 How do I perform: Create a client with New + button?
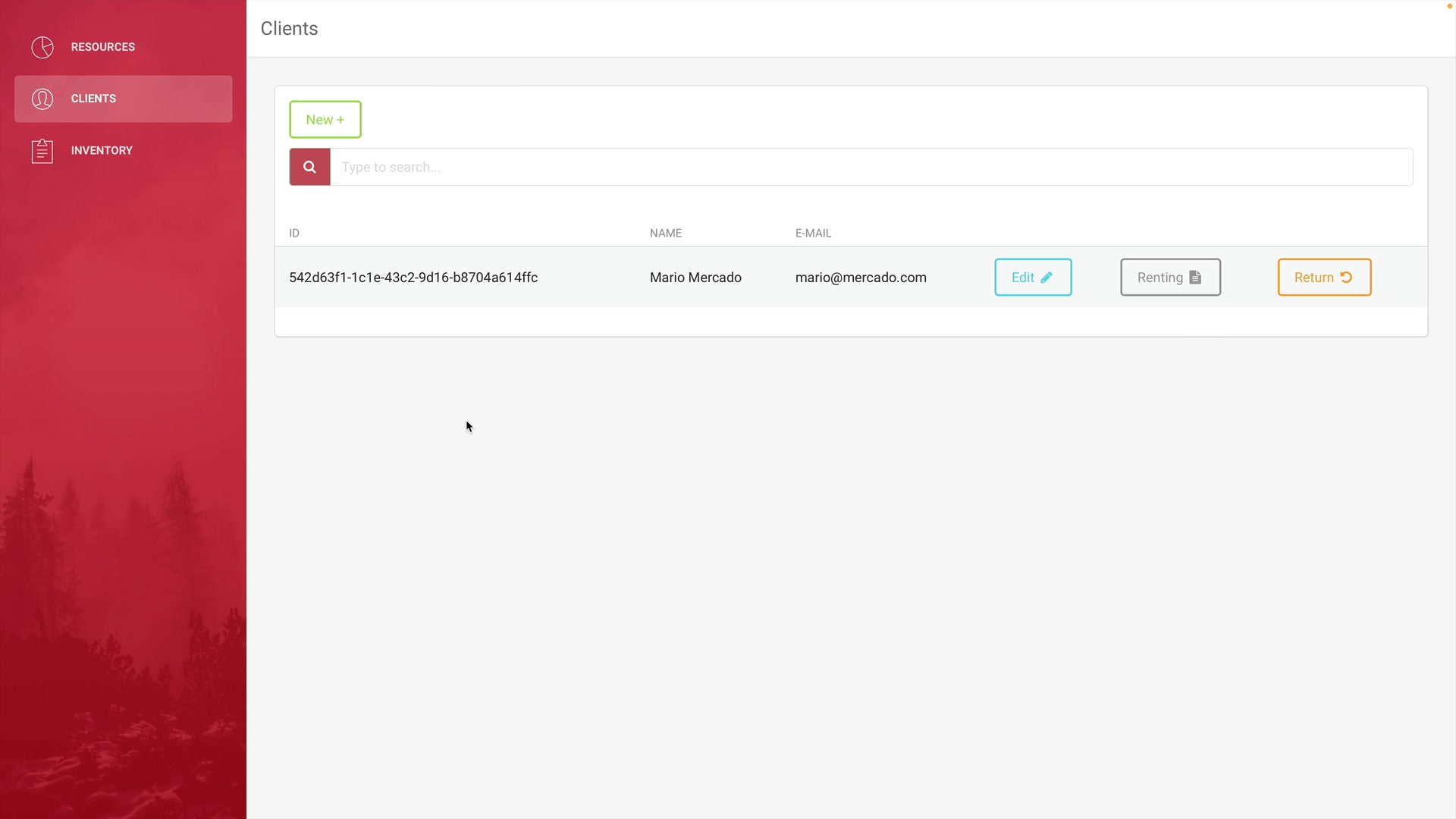[325, 120]
